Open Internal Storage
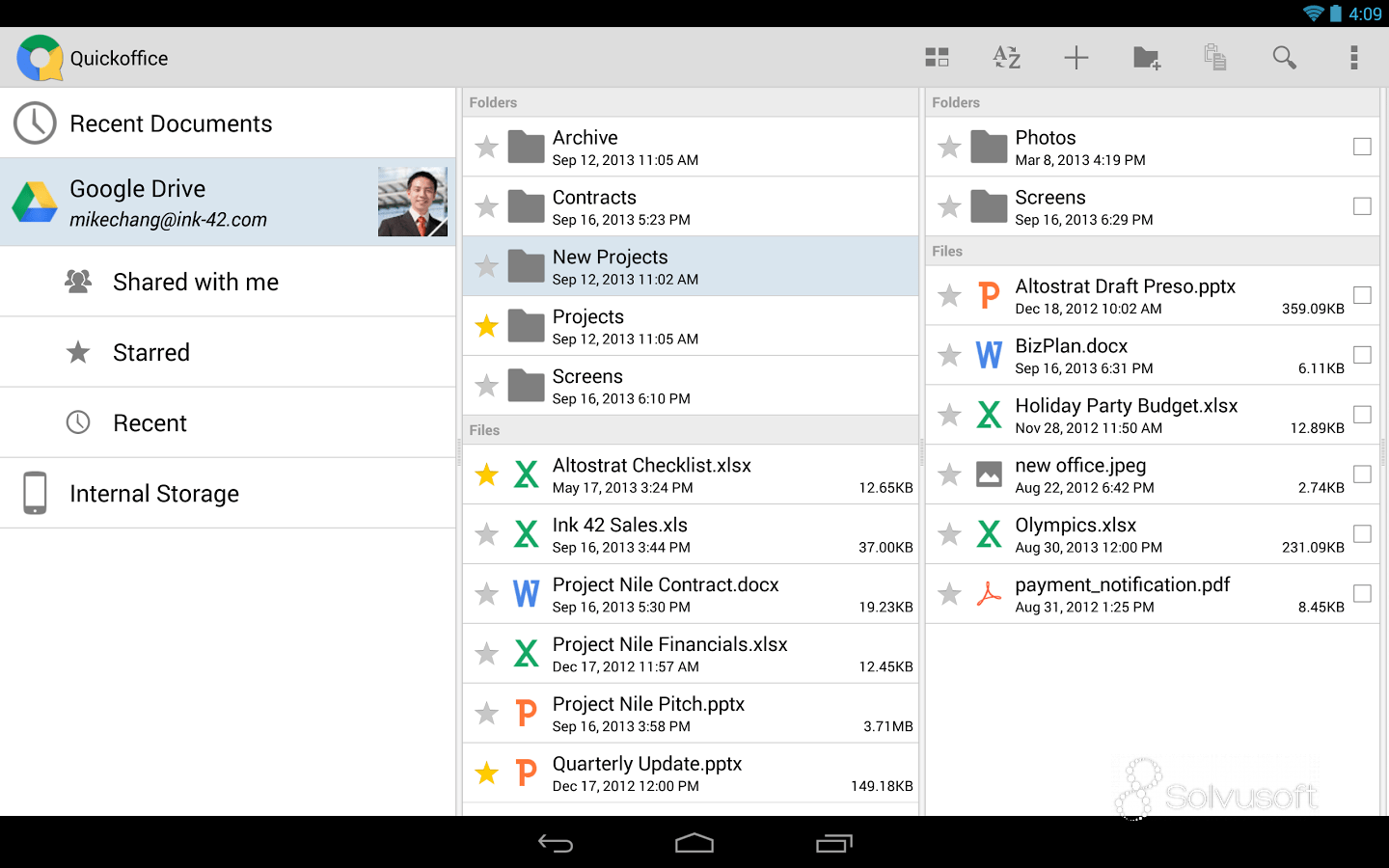Image resolution: width=1389 pixels, height=868 pixels. coord(154,493)
